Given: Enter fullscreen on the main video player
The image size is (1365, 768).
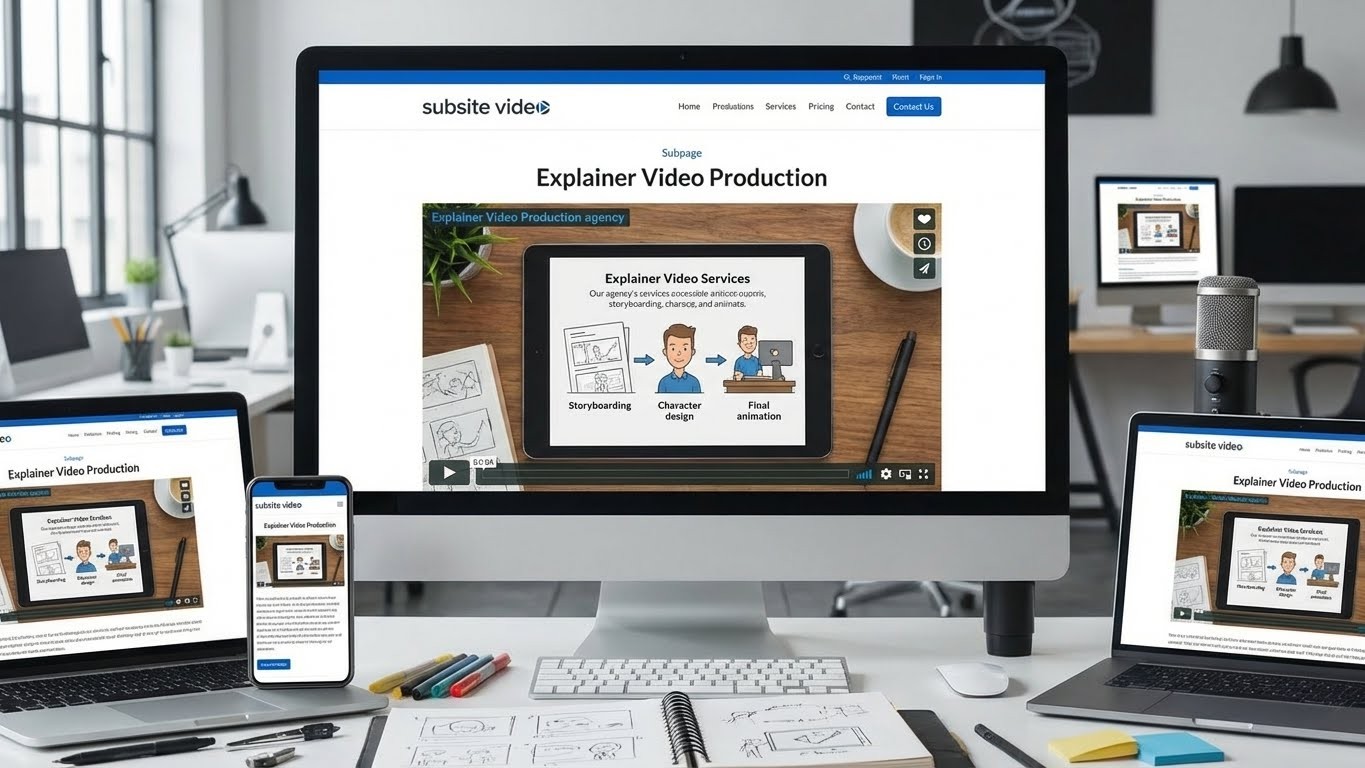Looking at the screenshot, I should pyautogui.click(x=923, y=474).
